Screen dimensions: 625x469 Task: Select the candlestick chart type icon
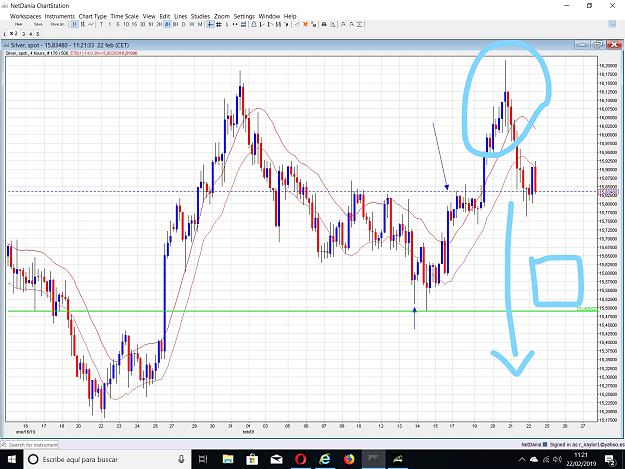pos(75,24)
